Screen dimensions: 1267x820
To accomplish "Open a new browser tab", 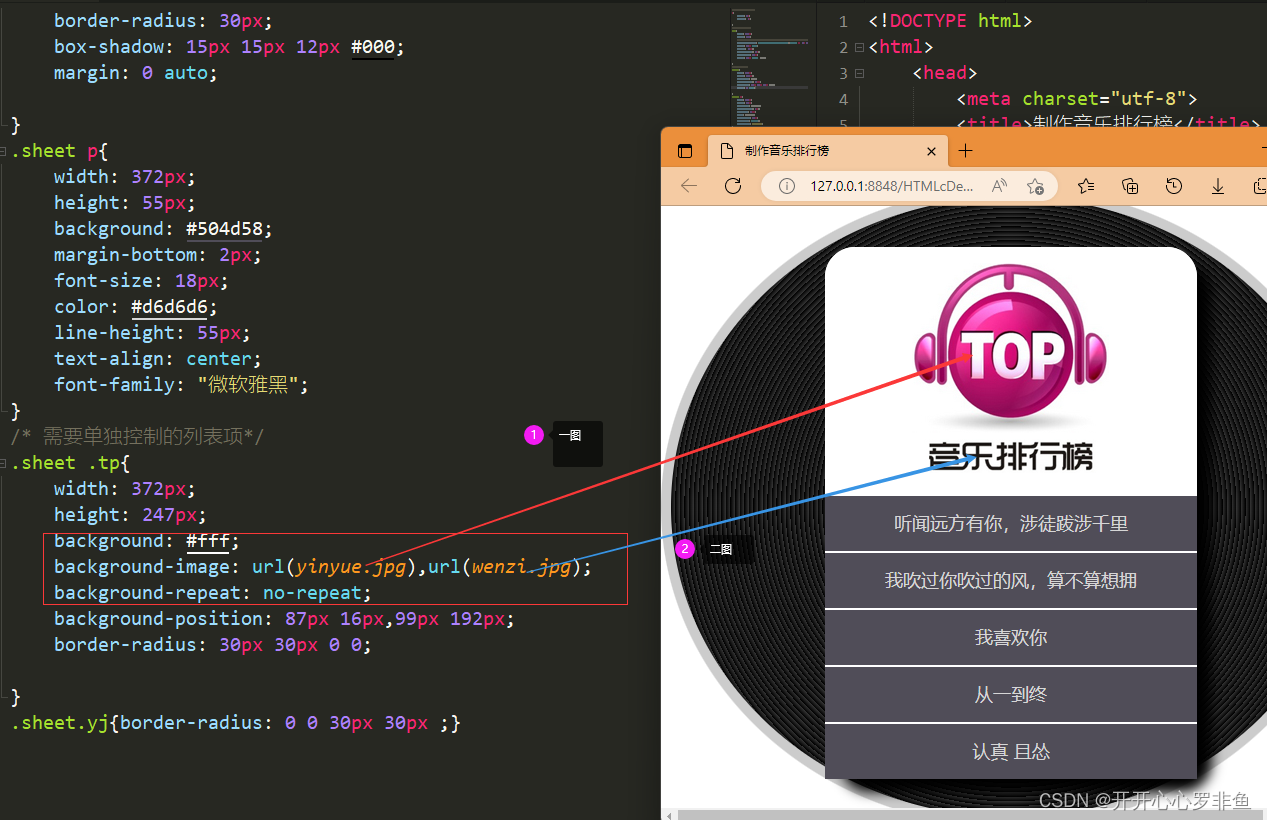I will pyautogui.click(x=965, y=151).
